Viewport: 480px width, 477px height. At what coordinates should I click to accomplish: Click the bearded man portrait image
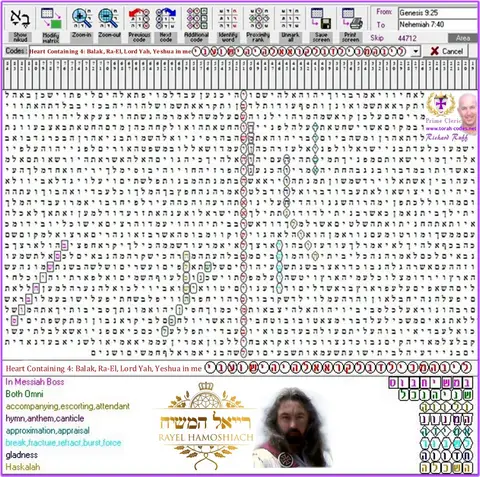point(293,427)
